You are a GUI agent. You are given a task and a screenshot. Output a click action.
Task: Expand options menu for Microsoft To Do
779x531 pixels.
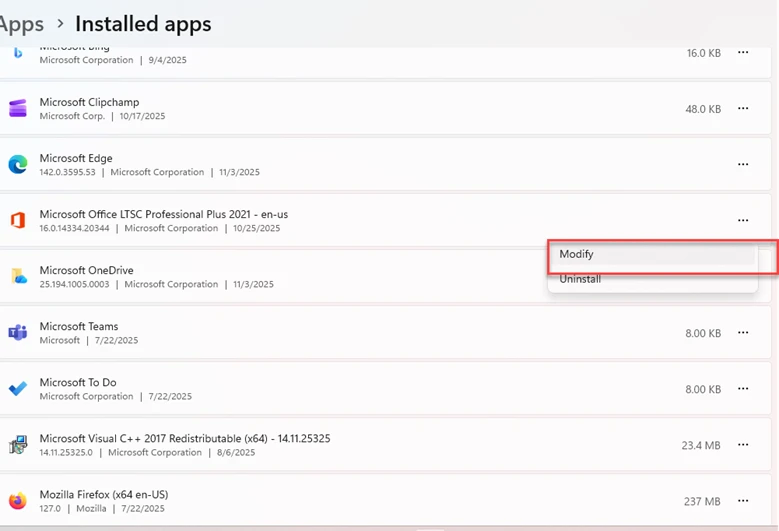(x=743, y=389)
